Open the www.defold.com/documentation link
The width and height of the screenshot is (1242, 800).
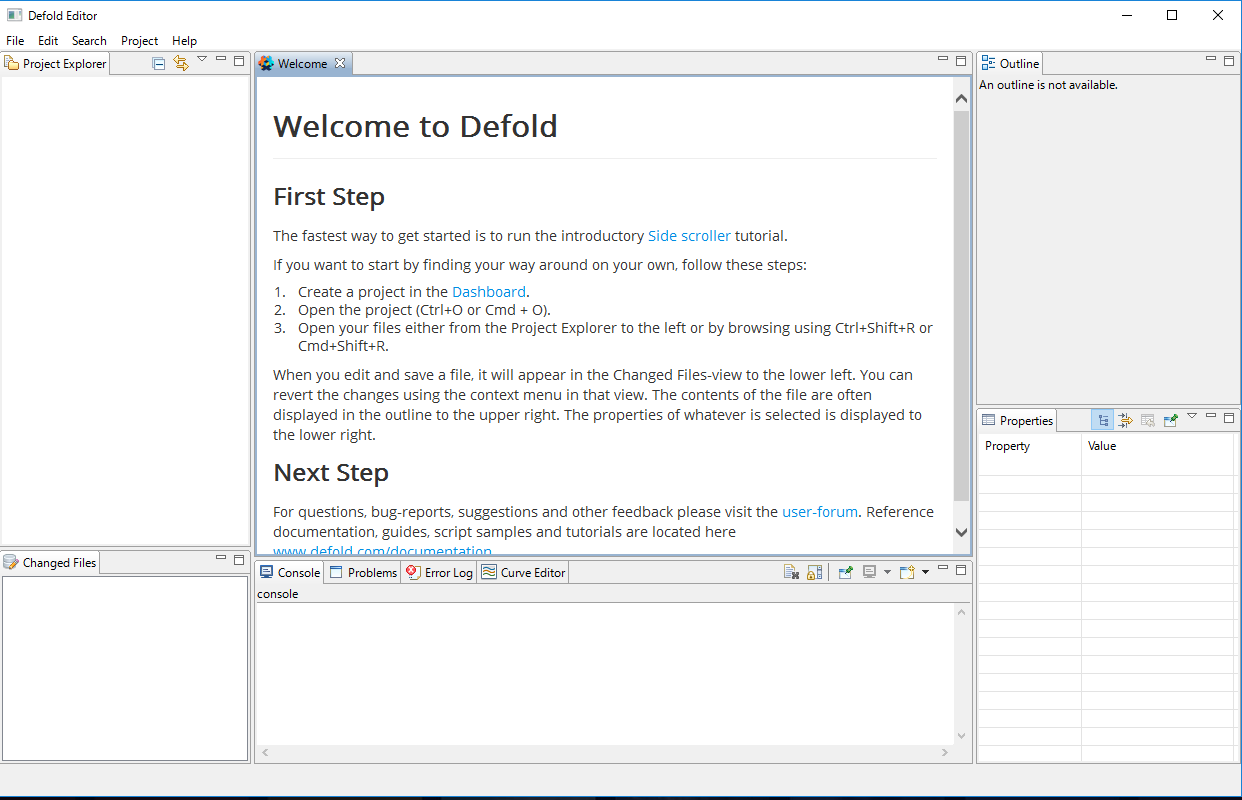[382, 551]
